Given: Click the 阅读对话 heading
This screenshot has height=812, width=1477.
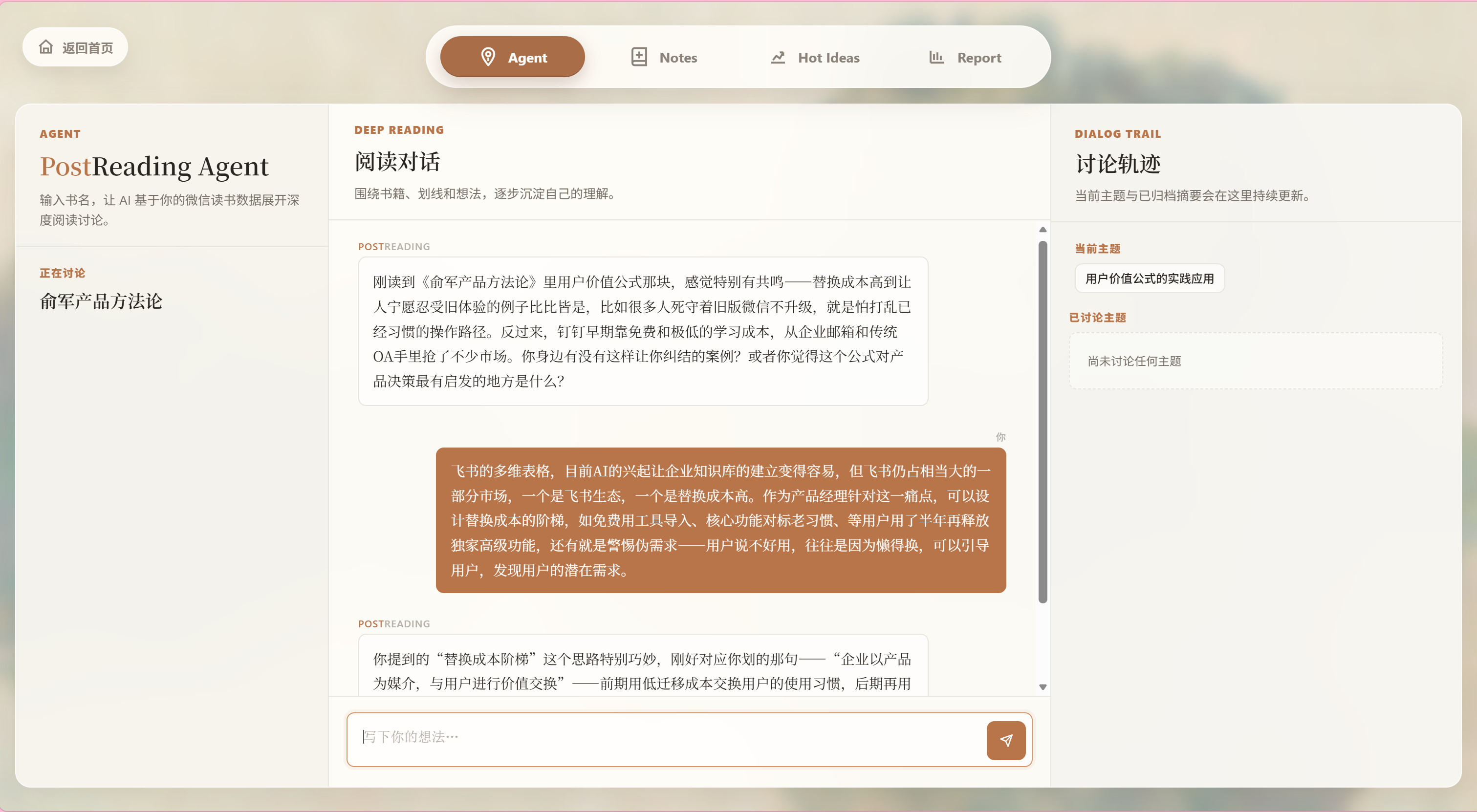Looking at the screenshot, I should click(x=397, y=162).
